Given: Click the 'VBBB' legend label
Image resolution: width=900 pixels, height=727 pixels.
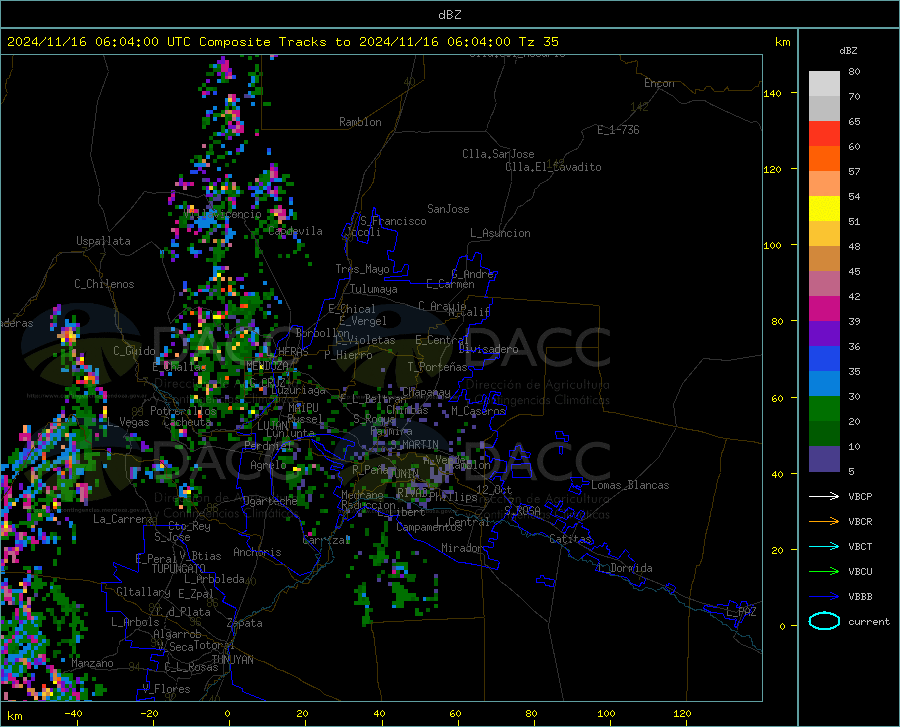Looking at the screenshot, I should coord(860,597).
